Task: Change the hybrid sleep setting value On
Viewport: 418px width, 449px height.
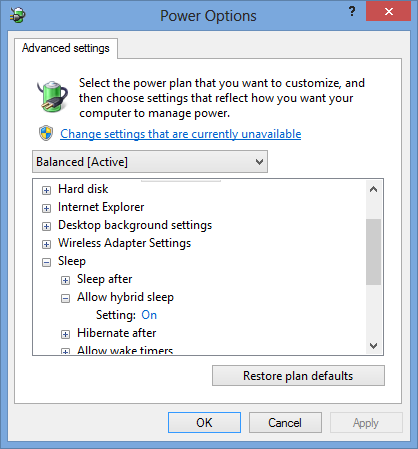Action: coord(149,315)
